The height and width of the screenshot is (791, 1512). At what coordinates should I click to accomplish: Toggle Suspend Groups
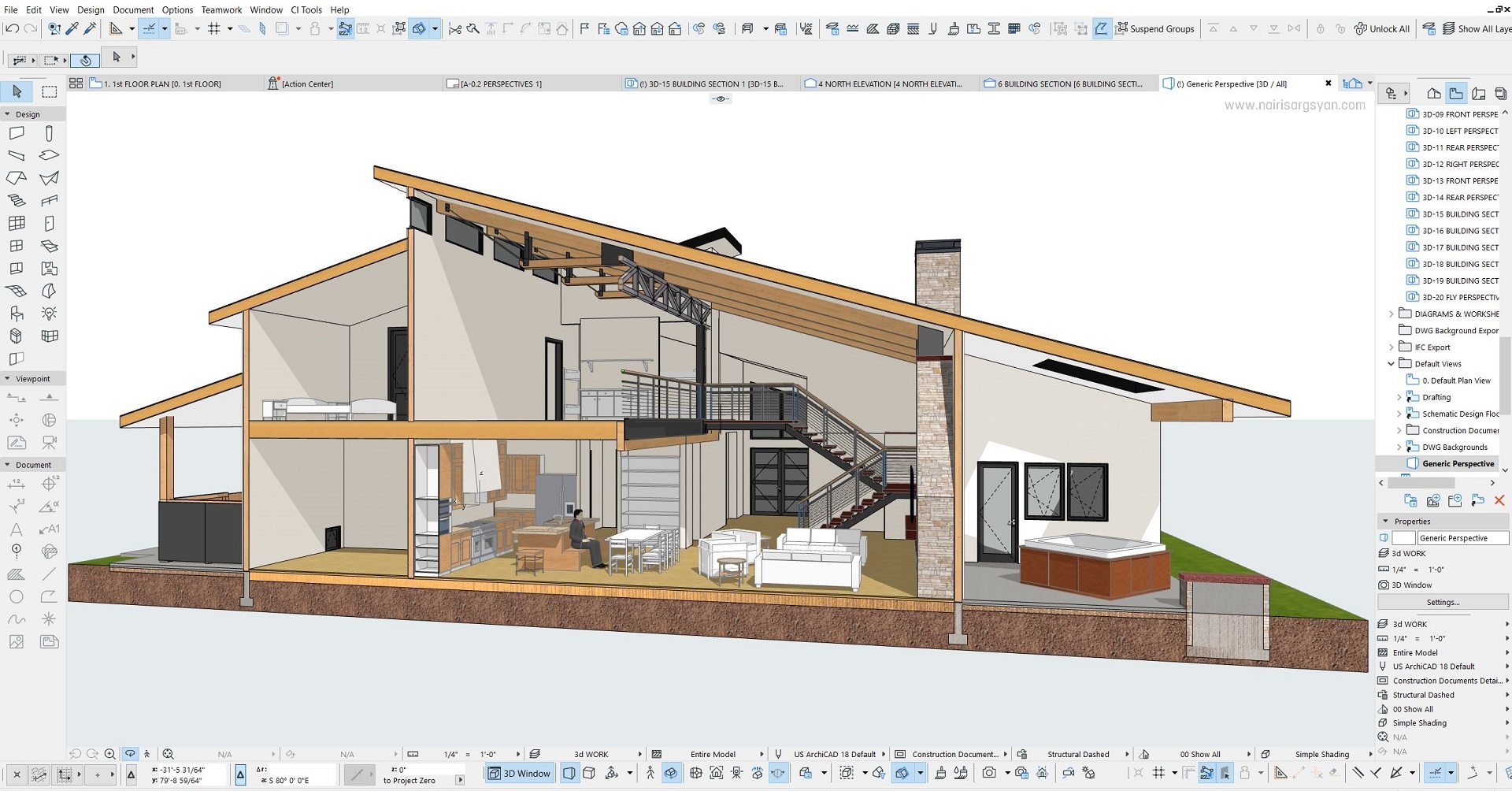(1155, 28)
